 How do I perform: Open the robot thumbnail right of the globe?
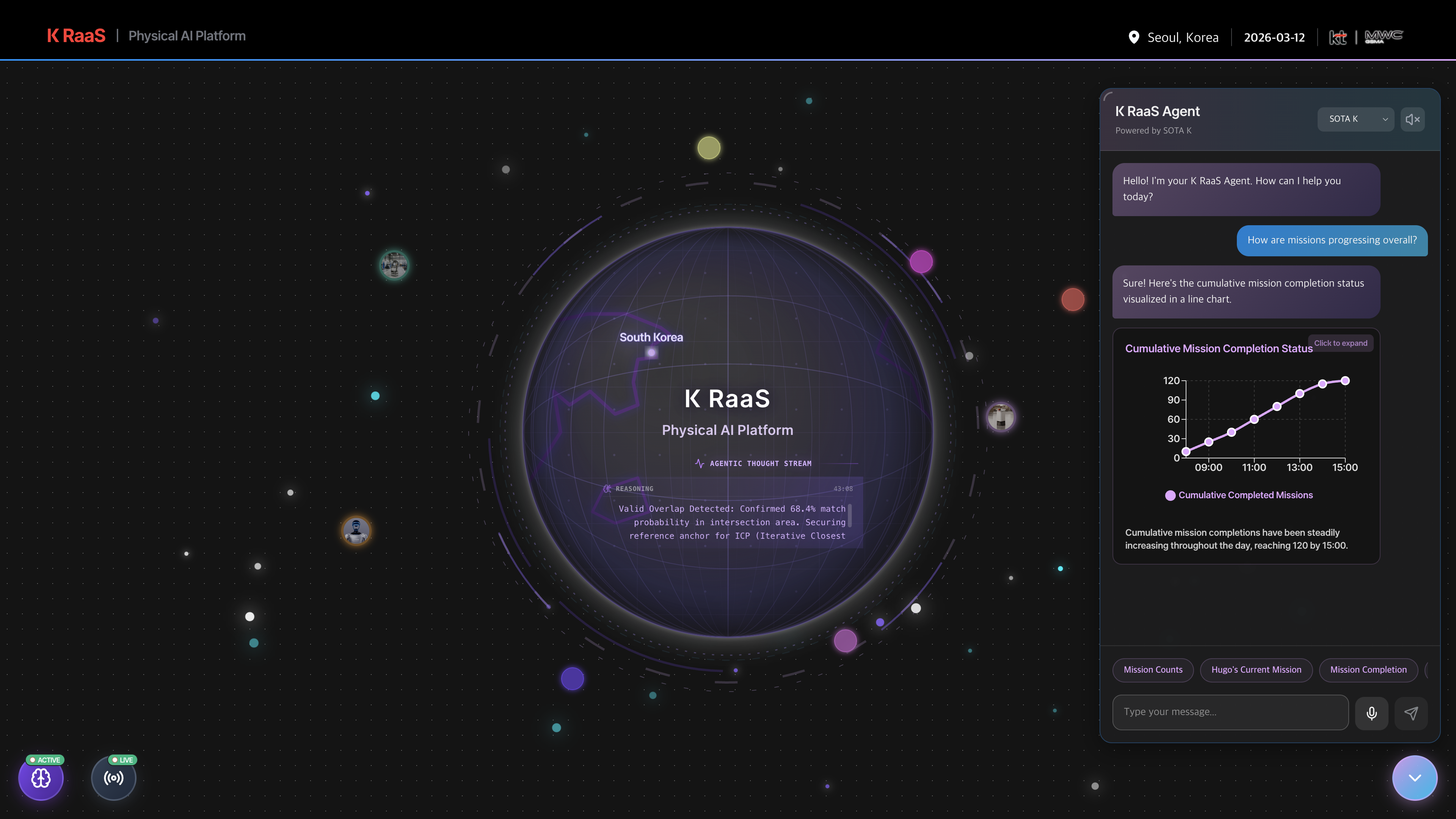coord(1001,418)
